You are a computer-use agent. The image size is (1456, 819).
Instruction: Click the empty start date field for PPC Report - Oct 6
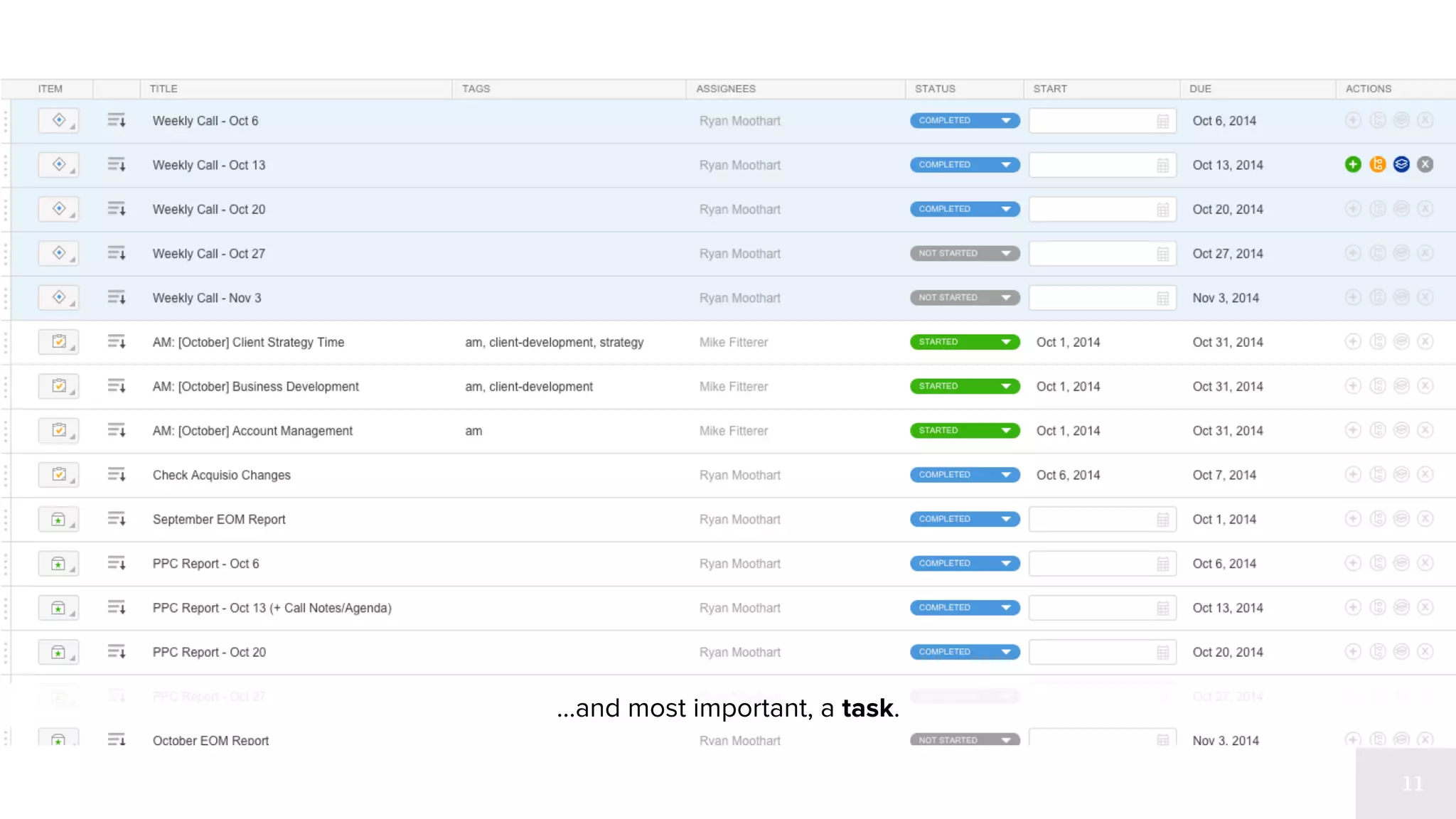click(1102, 564)
